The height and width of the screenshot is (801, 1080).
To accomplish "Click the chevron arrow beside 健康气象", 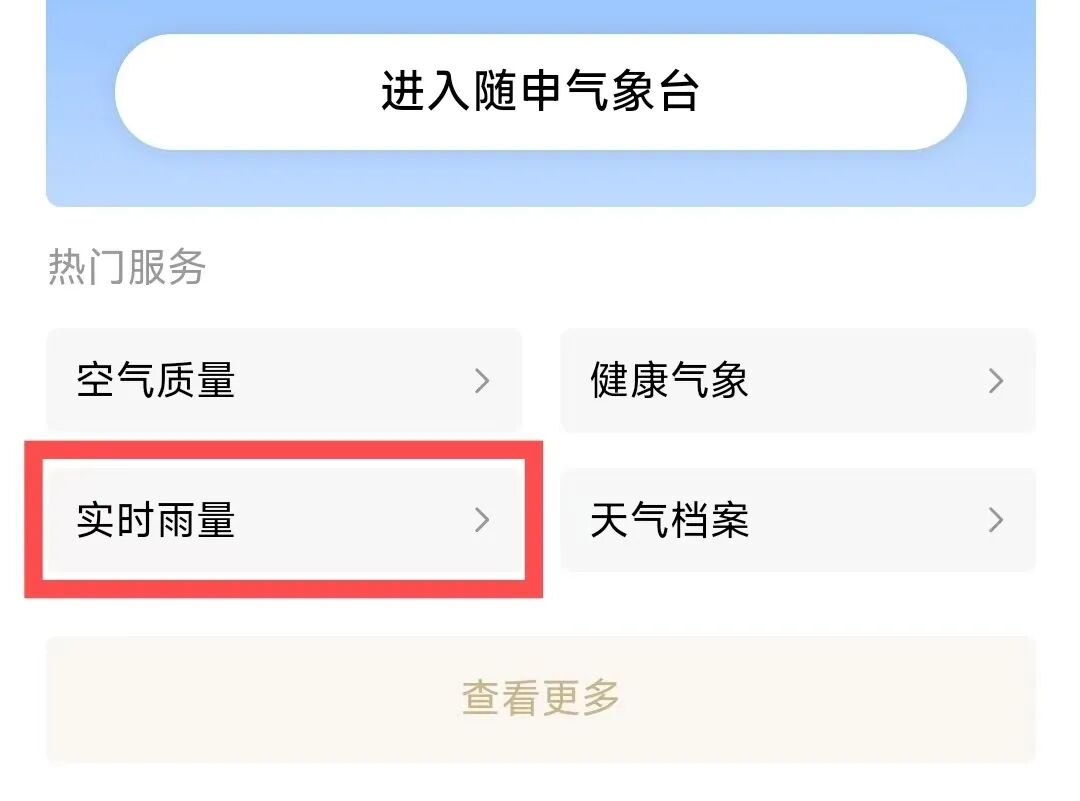I will [x=995, y=380].
